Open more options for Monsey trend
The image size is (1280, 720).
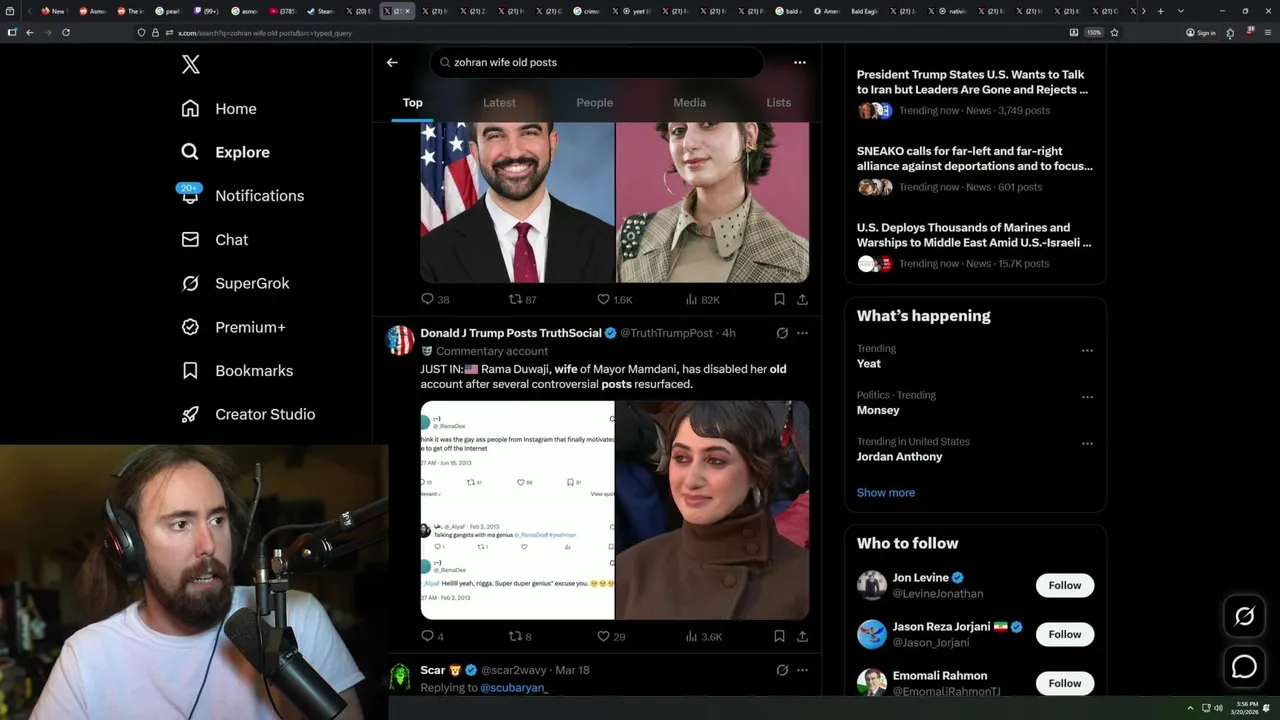[x=1087, y=397]
